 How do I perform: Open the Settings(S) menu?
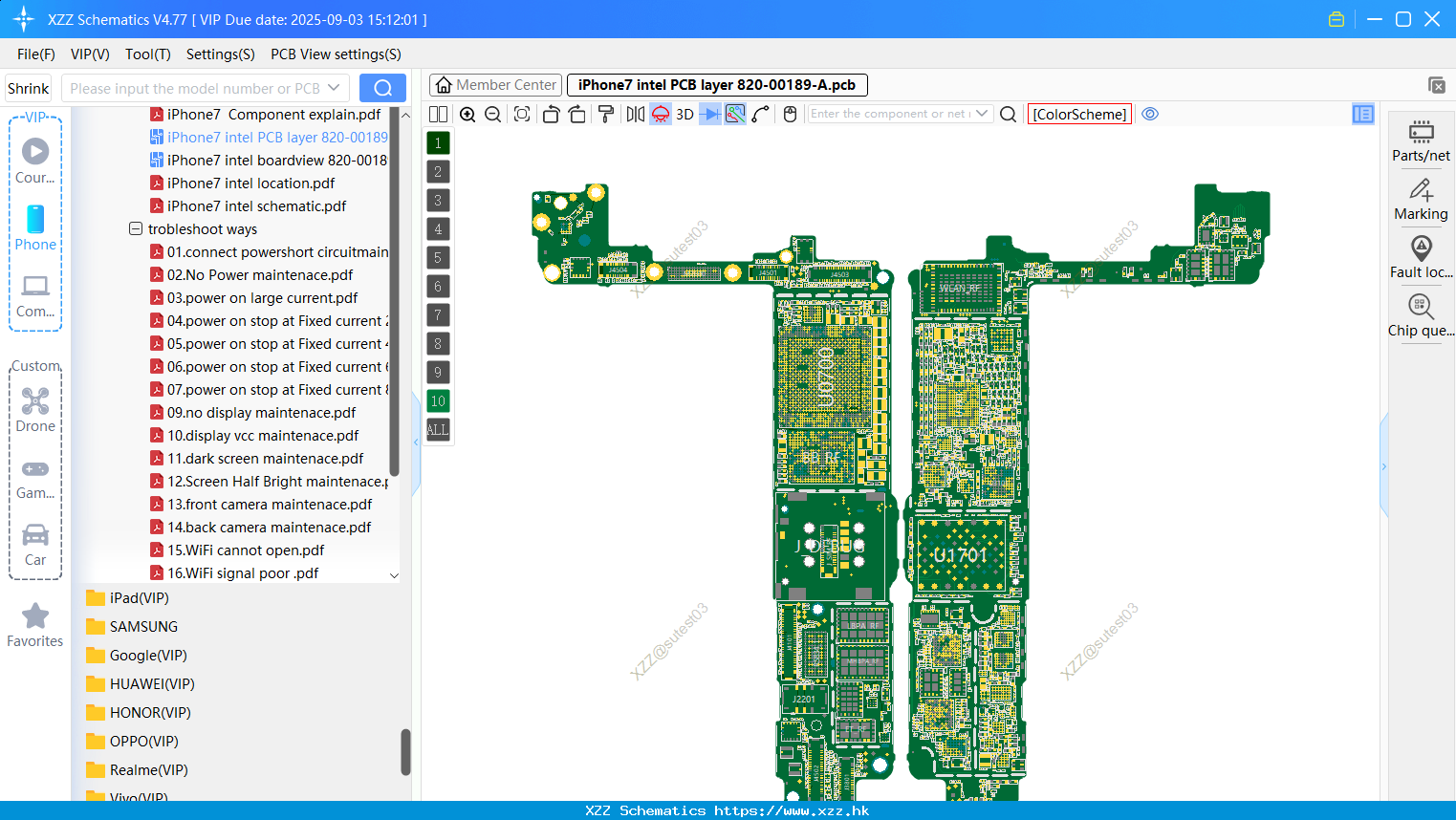(221, 54)
